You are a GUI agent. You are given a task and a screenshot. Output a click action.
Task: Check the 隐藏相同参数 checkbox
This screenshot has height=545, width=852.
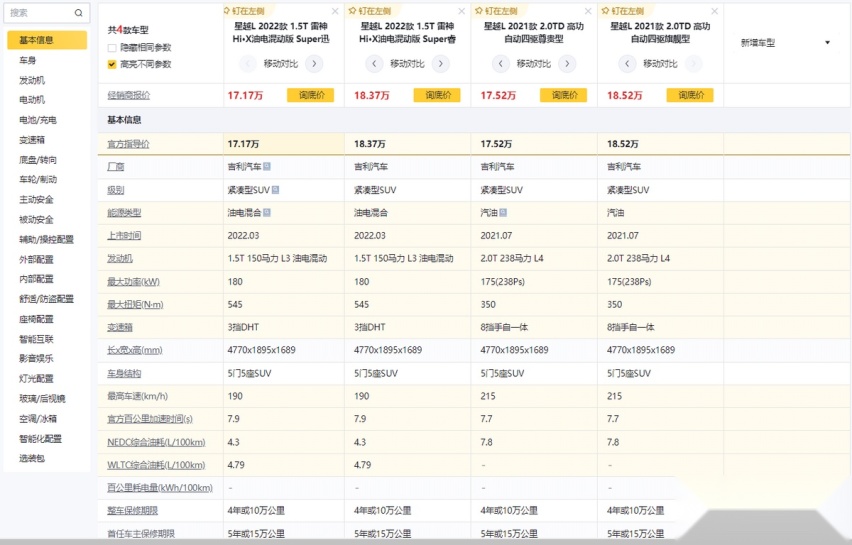(112, 48)
